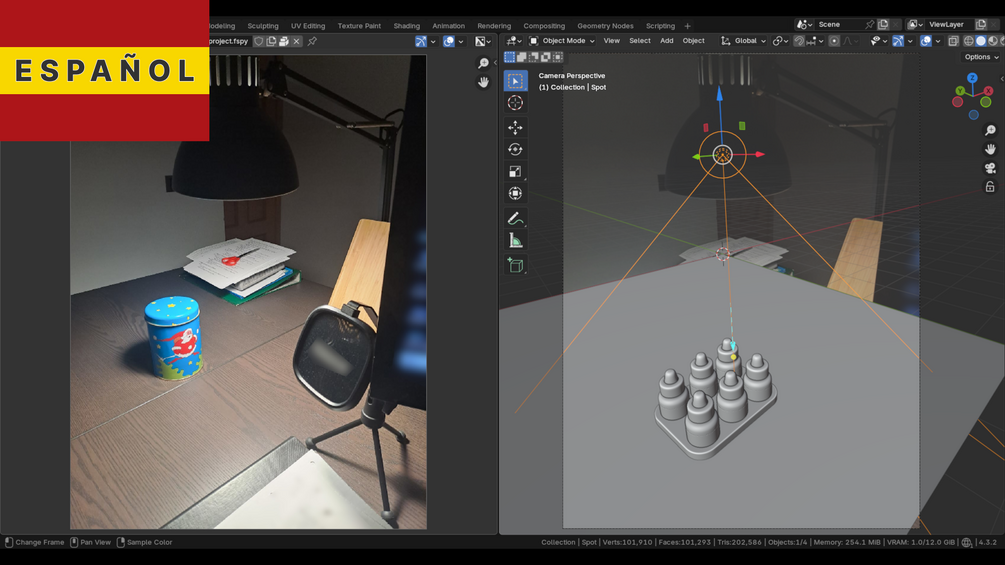Open the Options dropdown in viewport
1005x565 pixels.
[981, 57]
